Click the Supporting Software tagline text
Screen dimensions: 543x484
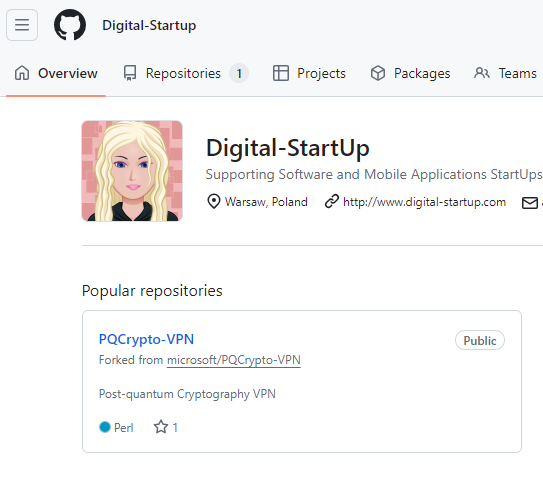[x=374, y=174]
